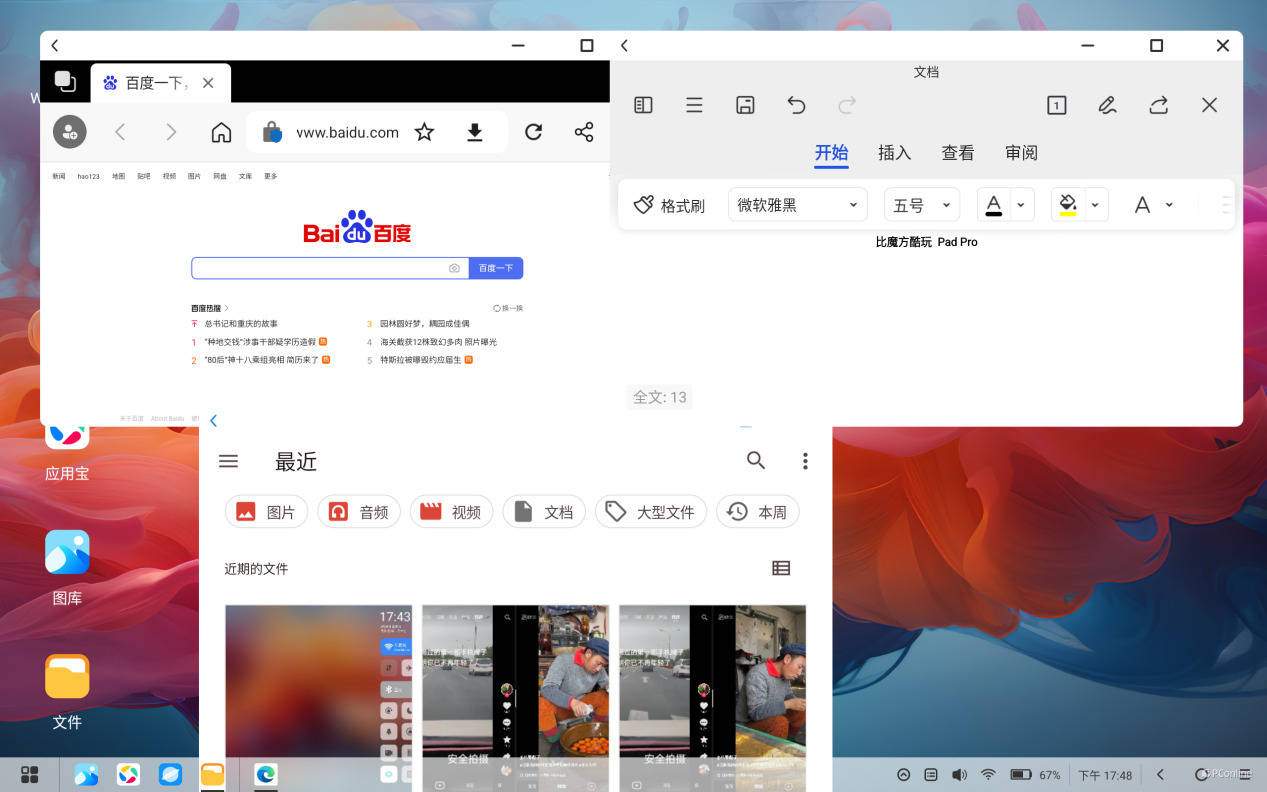Viewport: 1267px width, 792px height.
Task: Toggle document reading layout icon
Action: 643,105
